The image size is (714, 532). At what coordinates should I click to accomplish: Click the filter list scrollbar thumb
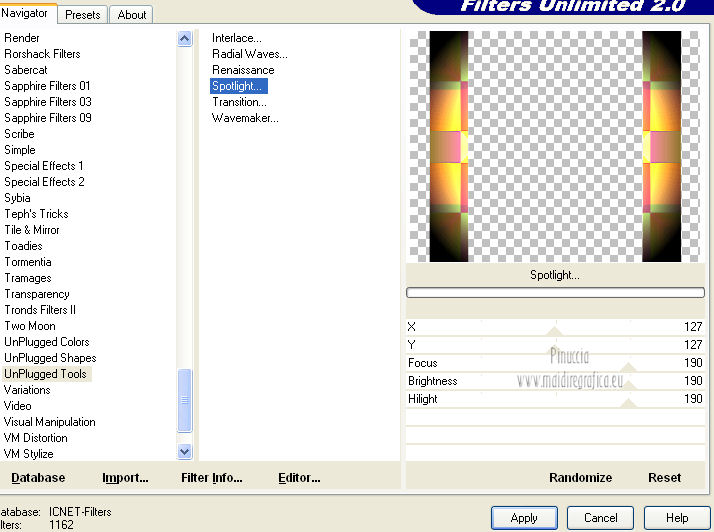[184, 400]
